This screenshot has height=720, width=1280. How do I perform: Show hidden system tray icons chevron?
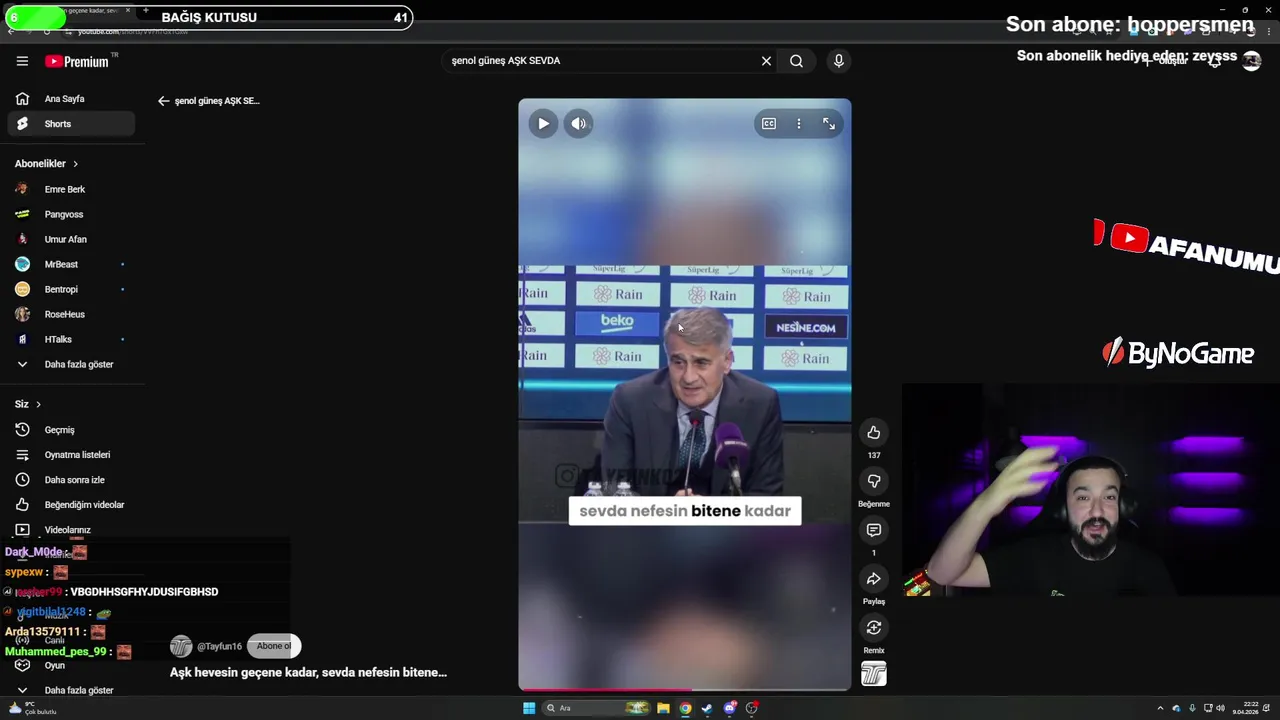(x=1160, y=708)
